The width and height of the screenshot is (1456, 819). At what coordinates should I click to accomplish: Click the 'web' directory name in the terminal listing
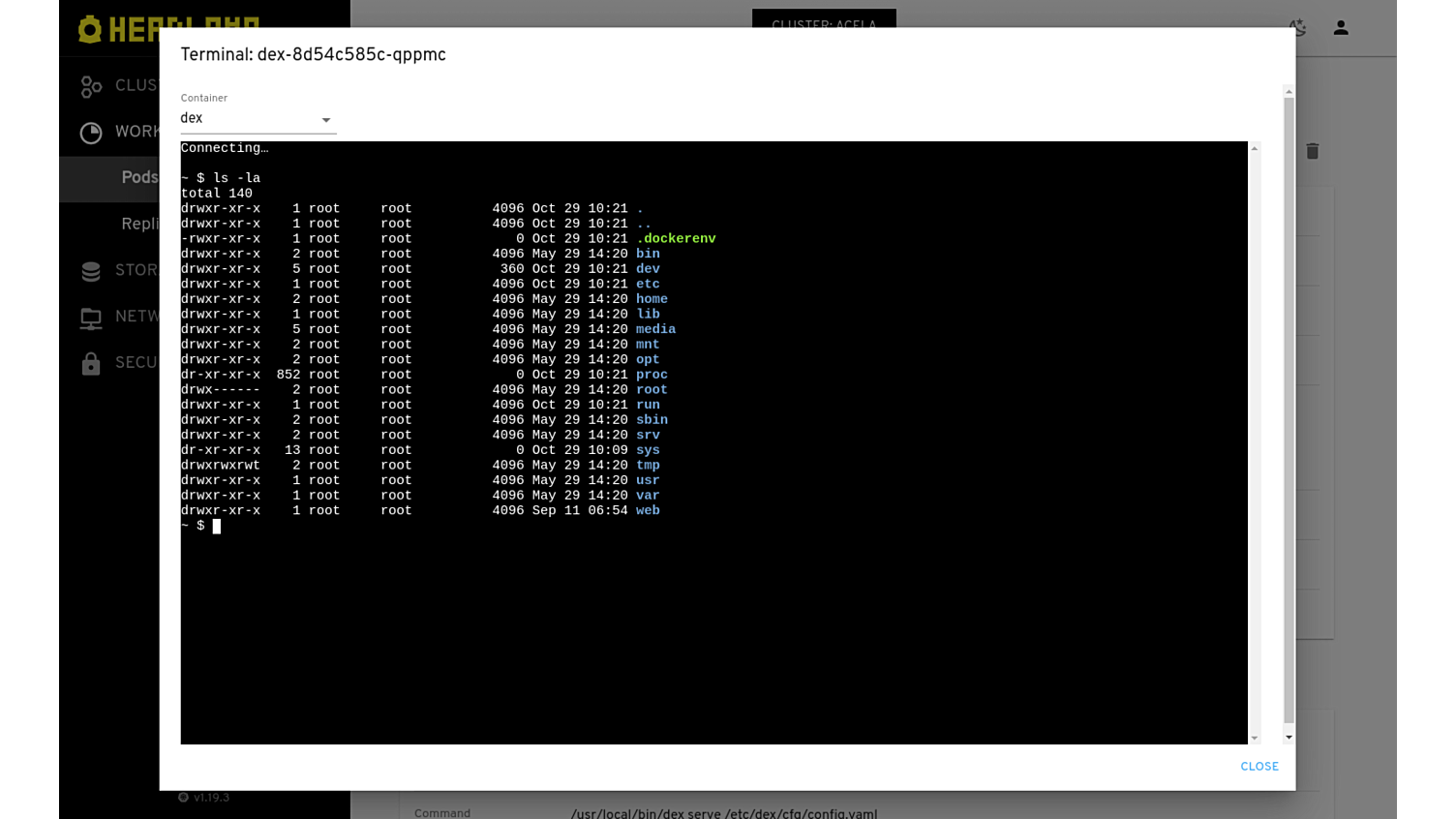(x=648, y=511)
